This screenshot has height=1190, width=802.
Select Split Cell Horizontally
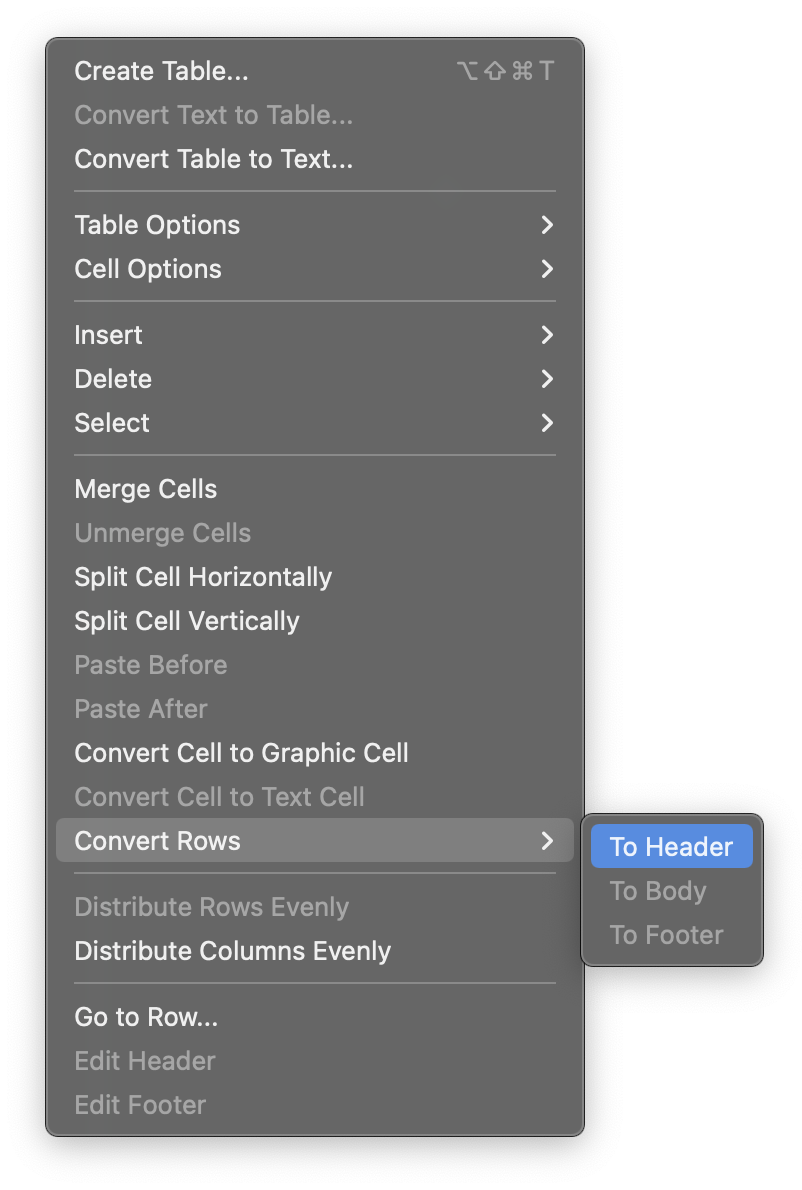coord(202,577)
